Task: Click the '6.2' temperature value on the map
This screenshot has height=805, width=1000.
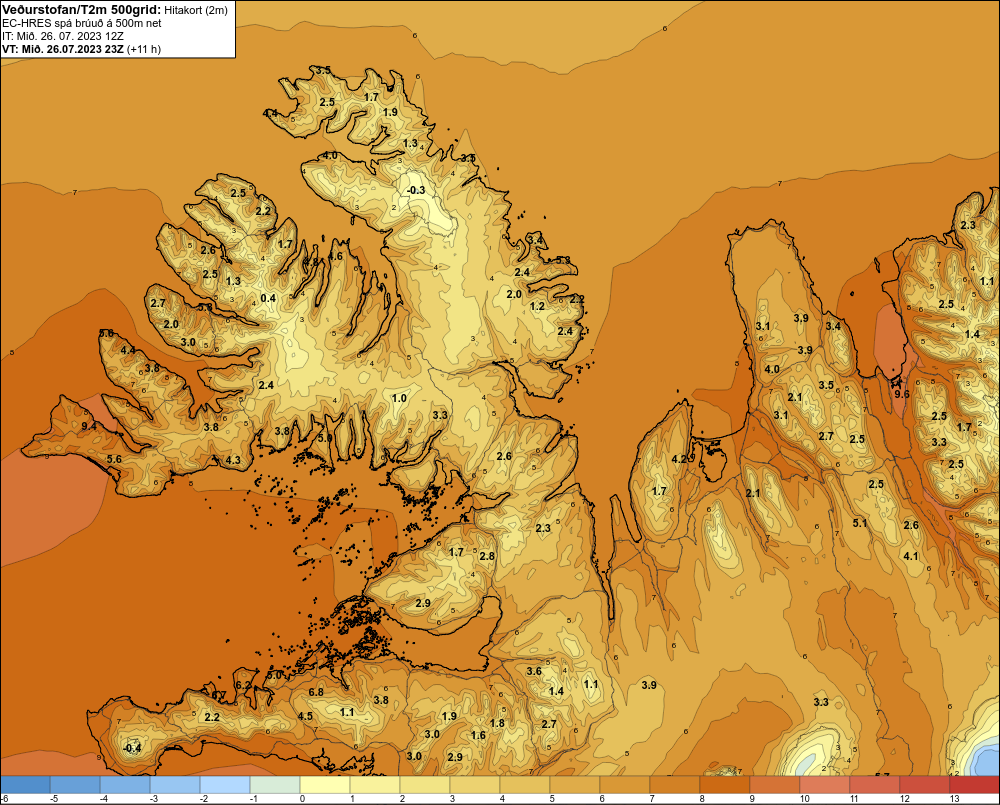Action: pyautogui.click(x=243, y=685)
